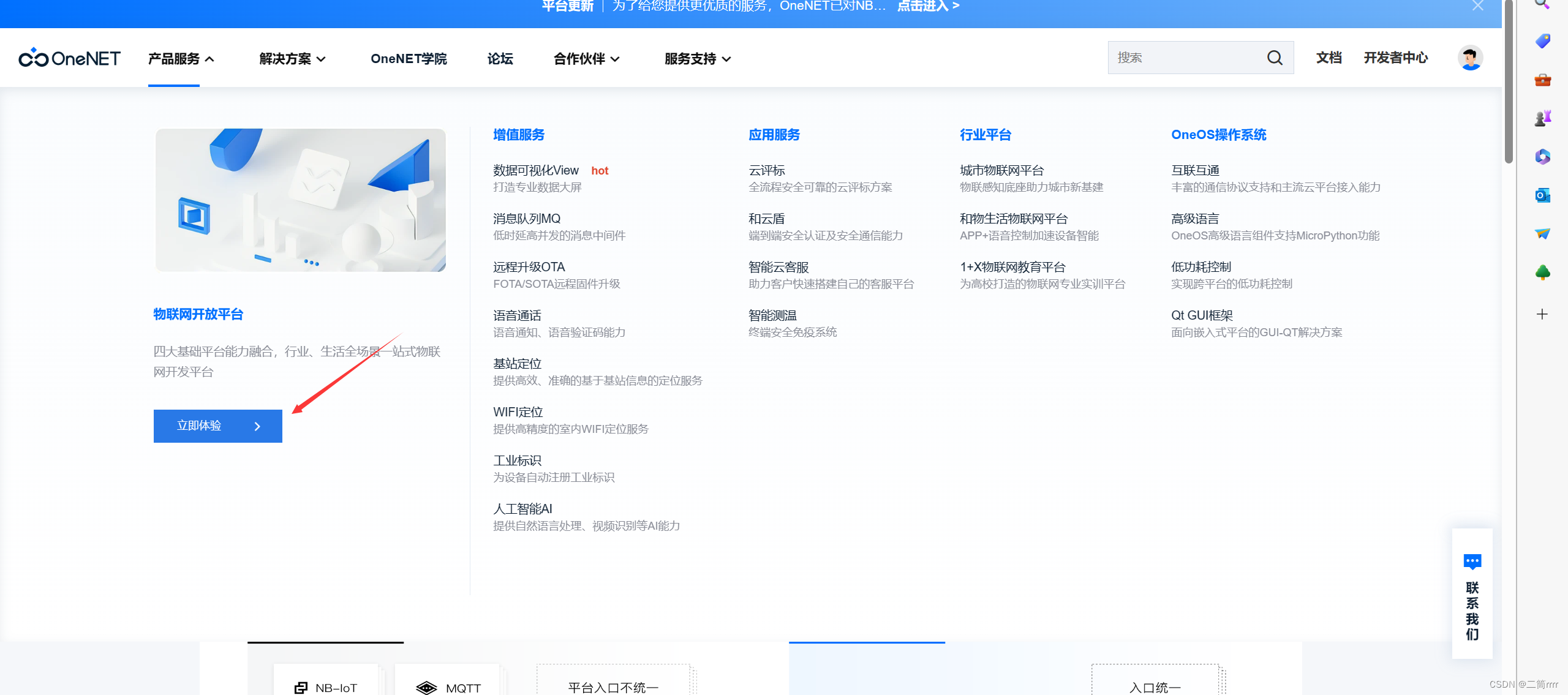This screenshot has width=1568, height=695.
Task: Close the platform update banner
Action: click(x=1478, y=6)
